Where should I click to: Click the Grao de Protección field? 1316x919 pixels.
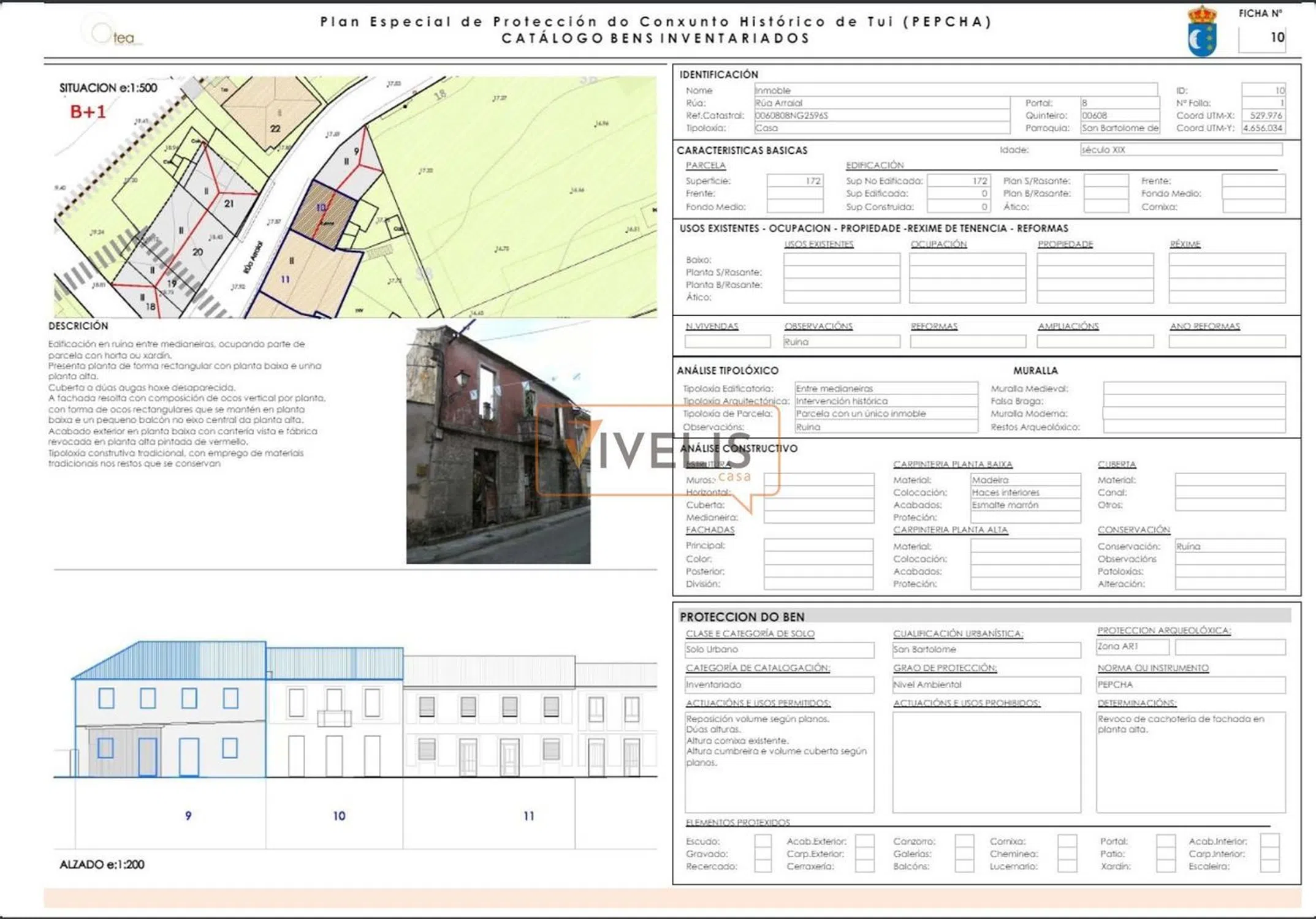[x=986, y=685]
